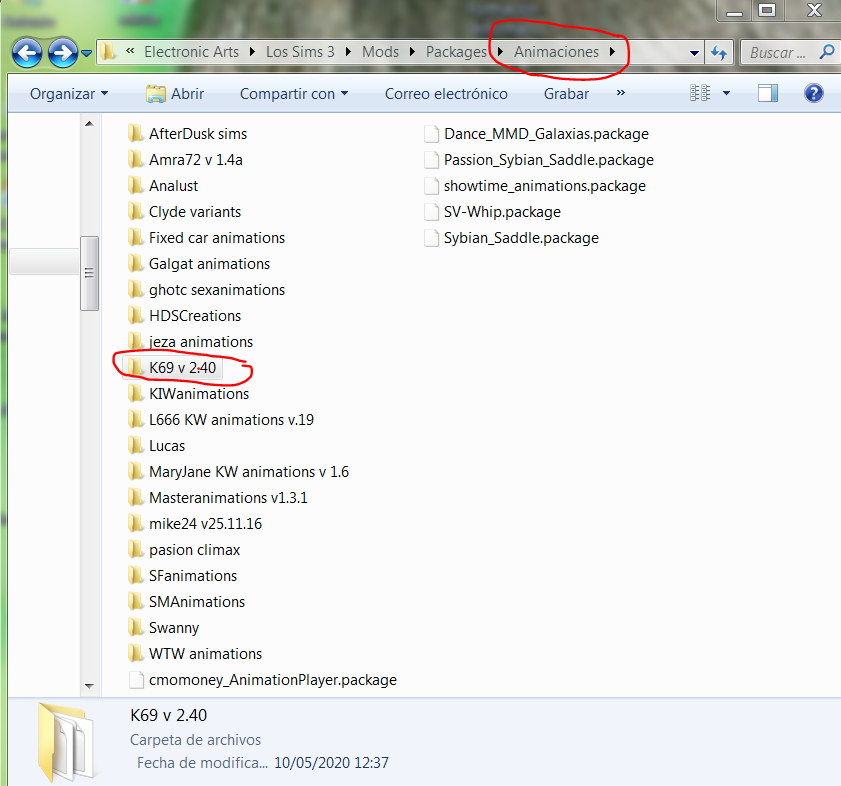Viewport: 841px width, 786px height.
Task: Click the scrollbar down arrow
Action: 89,686
